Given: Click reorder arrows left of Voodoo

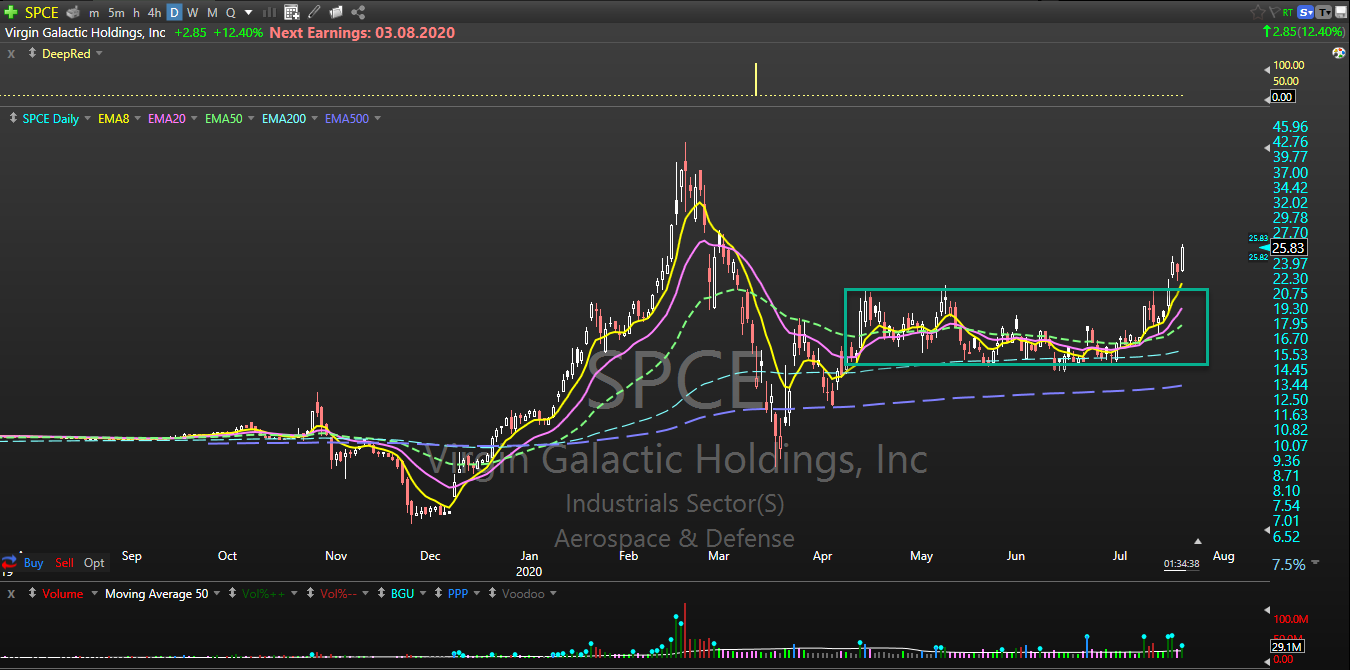Looking at the screenshot, I should pyautogui.click(x=492, y=593).
